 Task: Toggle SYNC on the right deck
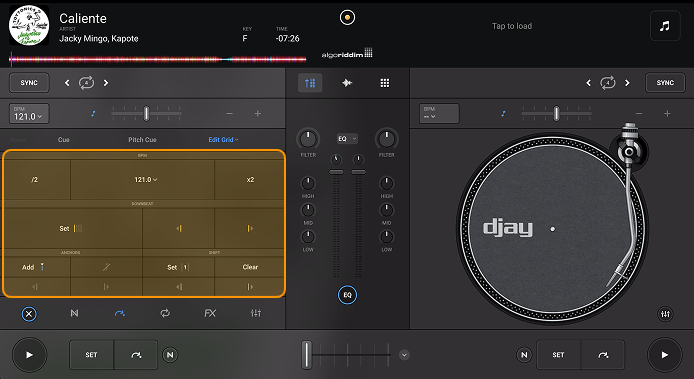pos(665,83)
